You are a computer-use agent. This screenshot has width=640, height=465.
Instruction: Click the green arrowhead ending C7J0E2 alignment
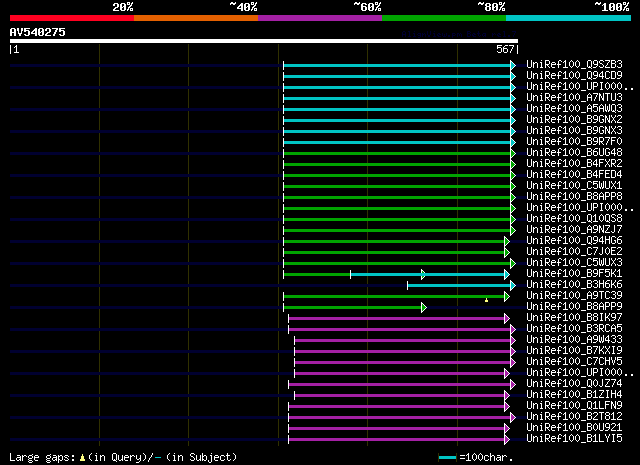click(507, 253)
